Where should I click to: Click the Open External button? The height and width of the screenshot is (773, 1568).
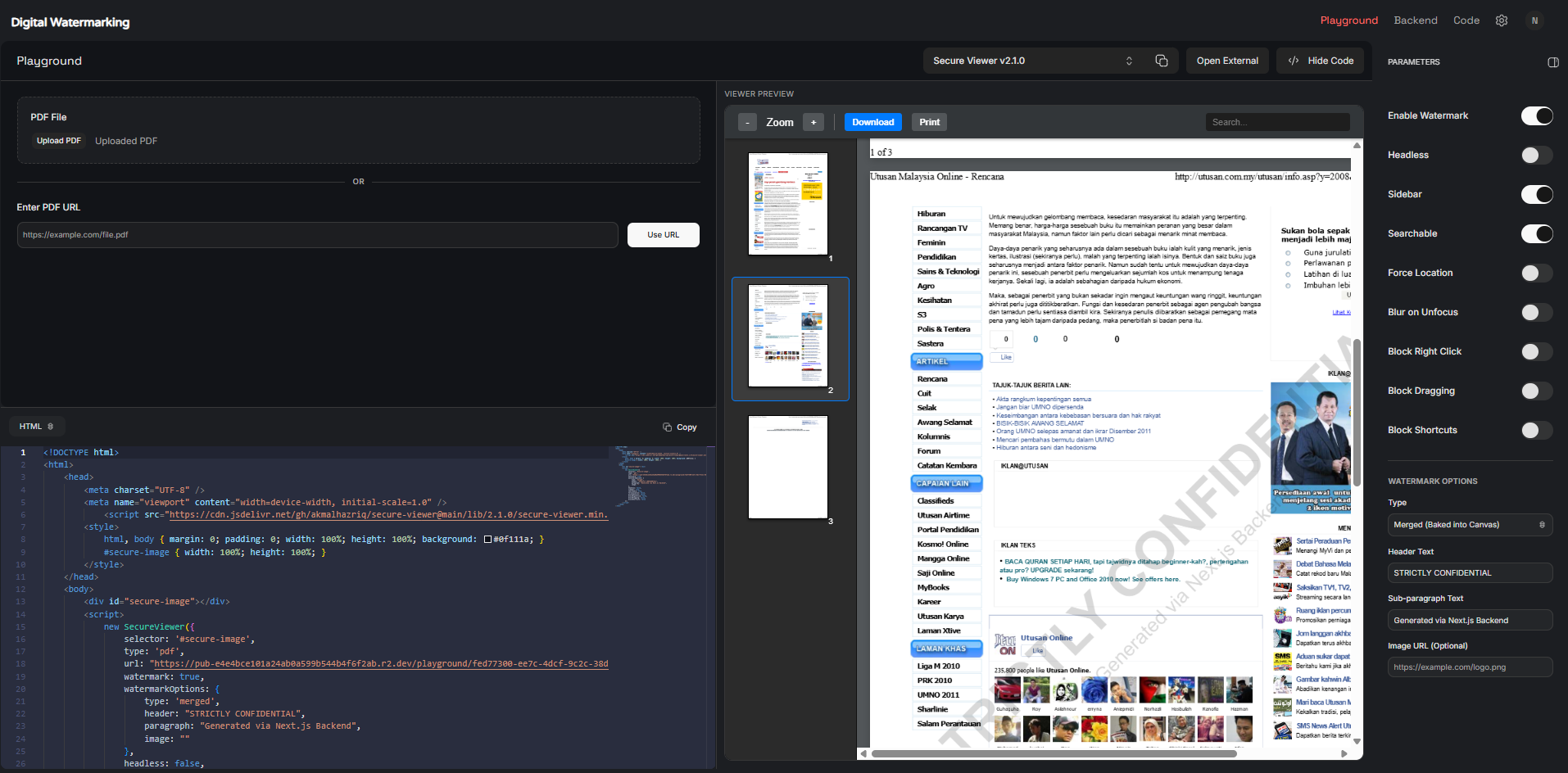point(1227,61)
